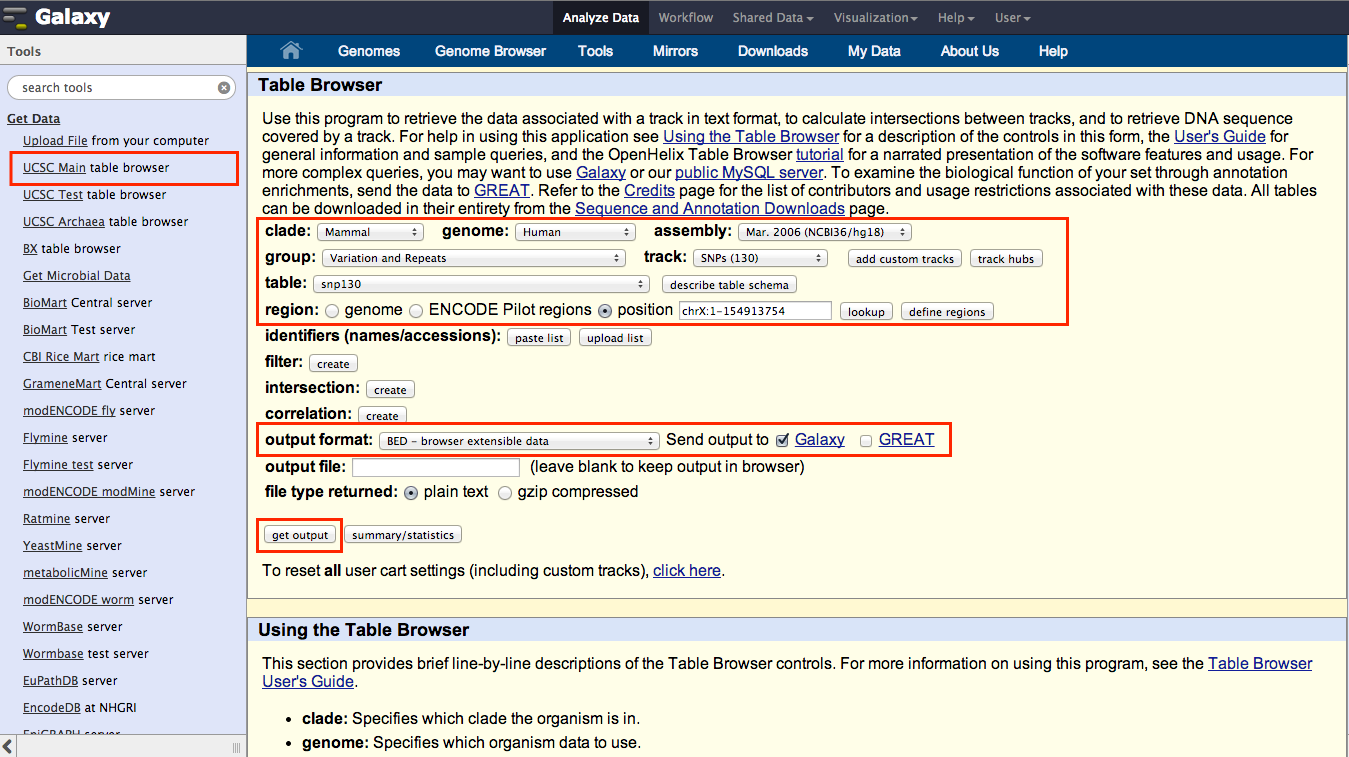Click the get output button
The height and width of the screenshot is (757, 1349).
(x=300, y=535)
